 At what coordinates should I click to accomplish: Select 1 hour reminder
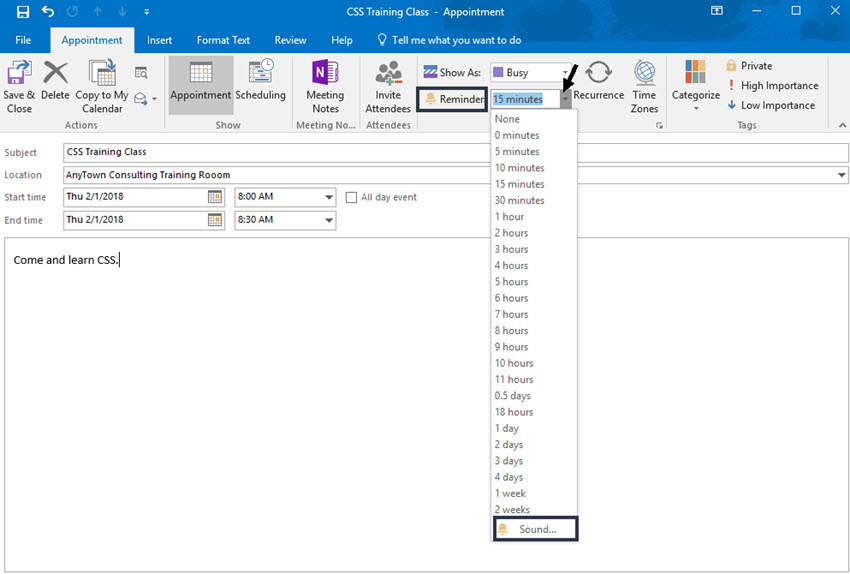[x=534, y=216]
